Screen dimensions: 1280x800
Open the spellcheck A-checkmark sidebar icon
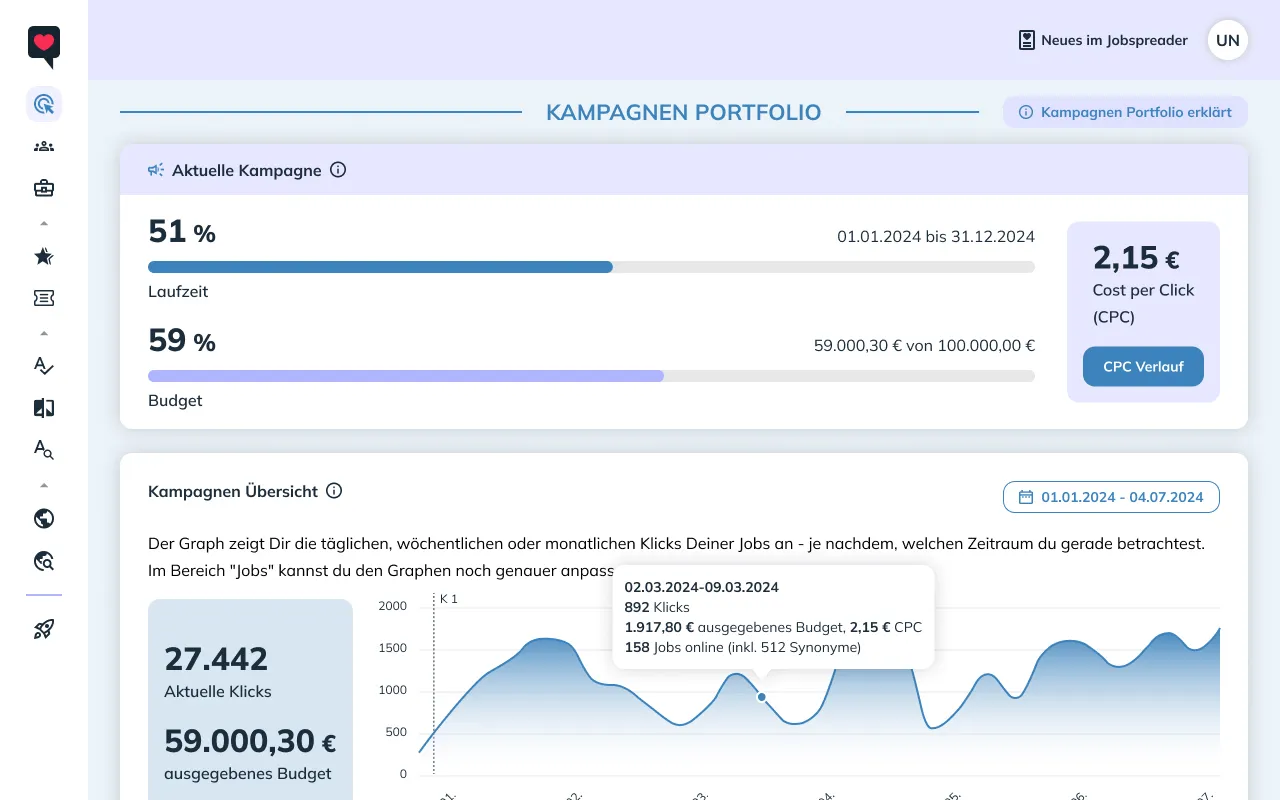(44, 366)
